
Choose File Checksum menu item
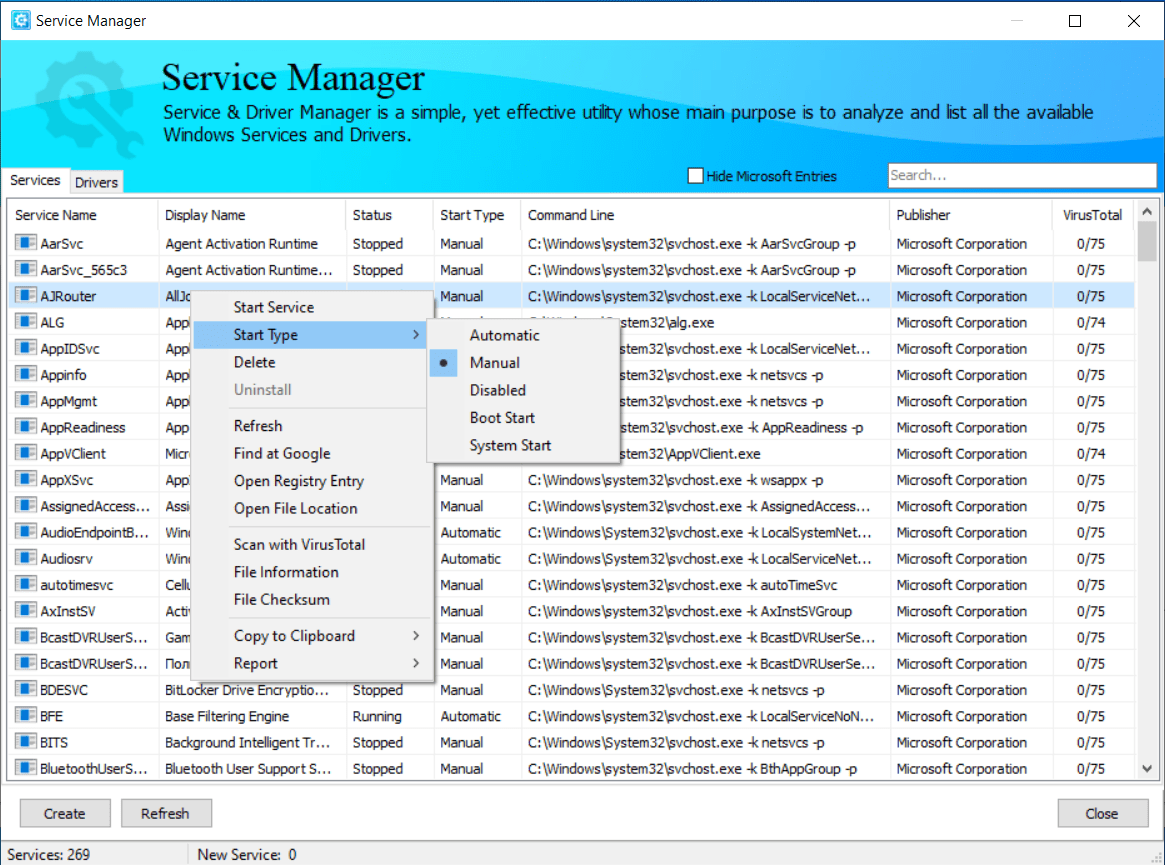[311, 600]
